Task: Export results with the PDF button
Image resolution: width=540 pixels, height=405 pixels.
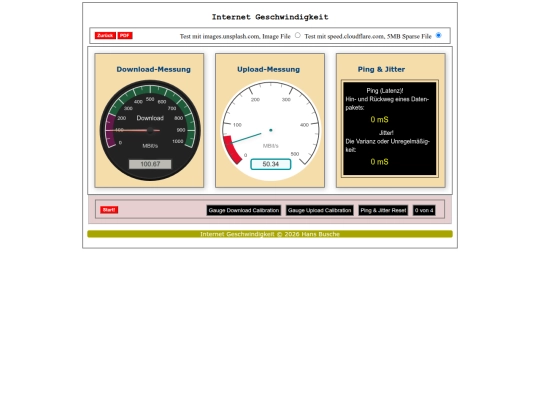Action: pyautogui.click(x=125, y=35)
